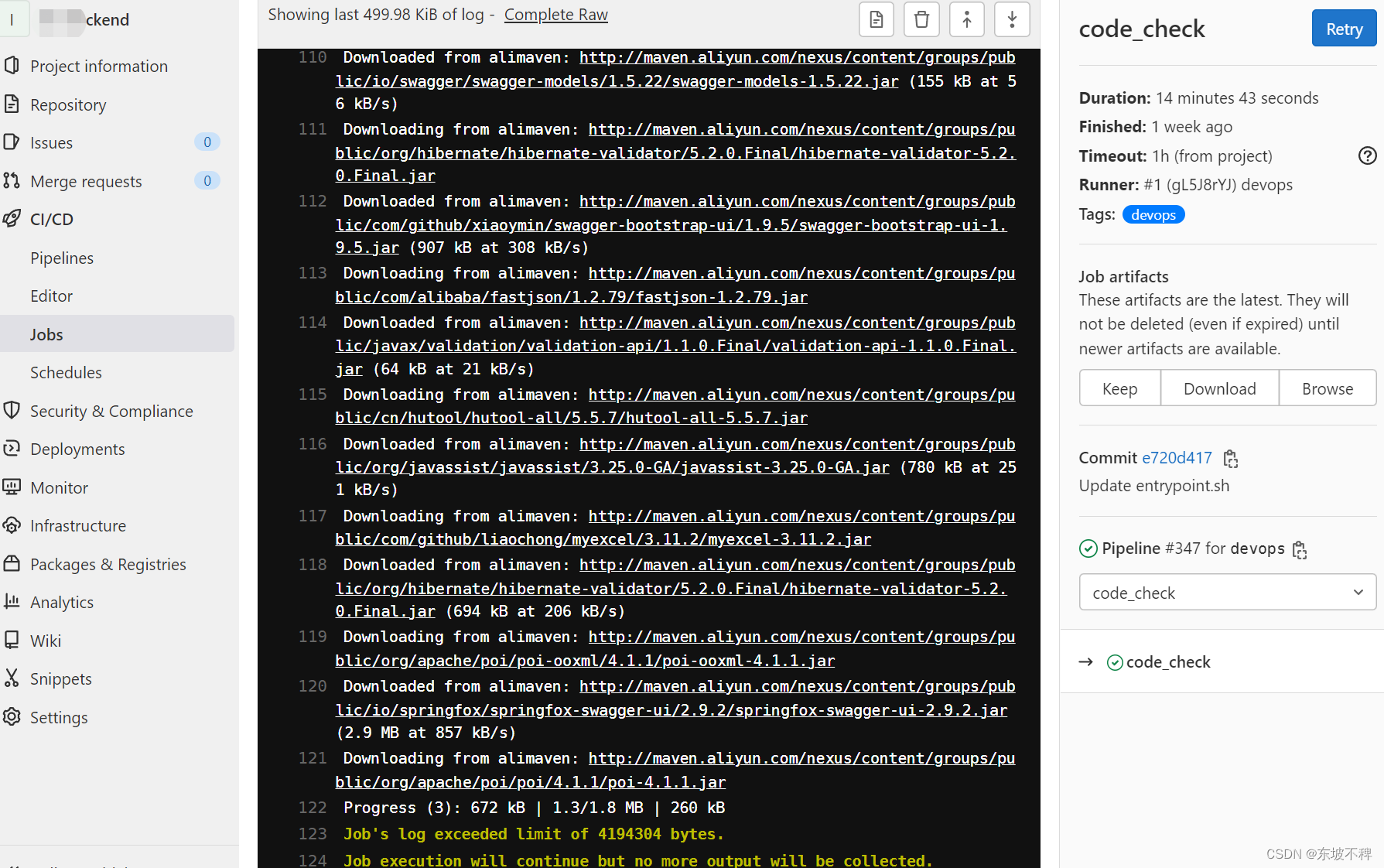
Task: Click code_check job passed status icon
Action: pos(1115,662)
